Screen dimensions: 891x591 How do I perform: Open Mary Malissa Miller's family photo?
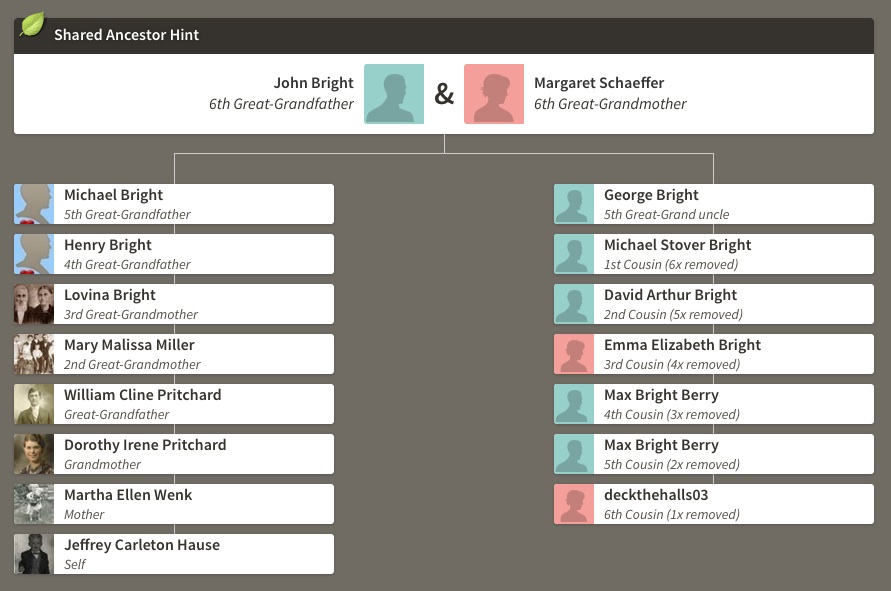[34, 354]
